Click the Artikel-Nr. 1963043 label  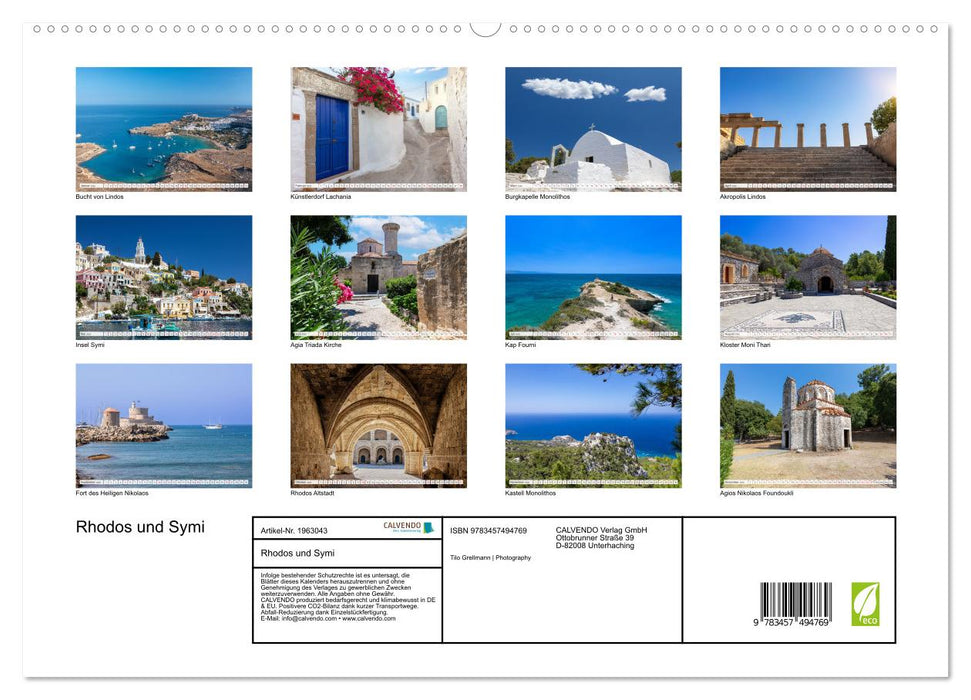[293, 530]
